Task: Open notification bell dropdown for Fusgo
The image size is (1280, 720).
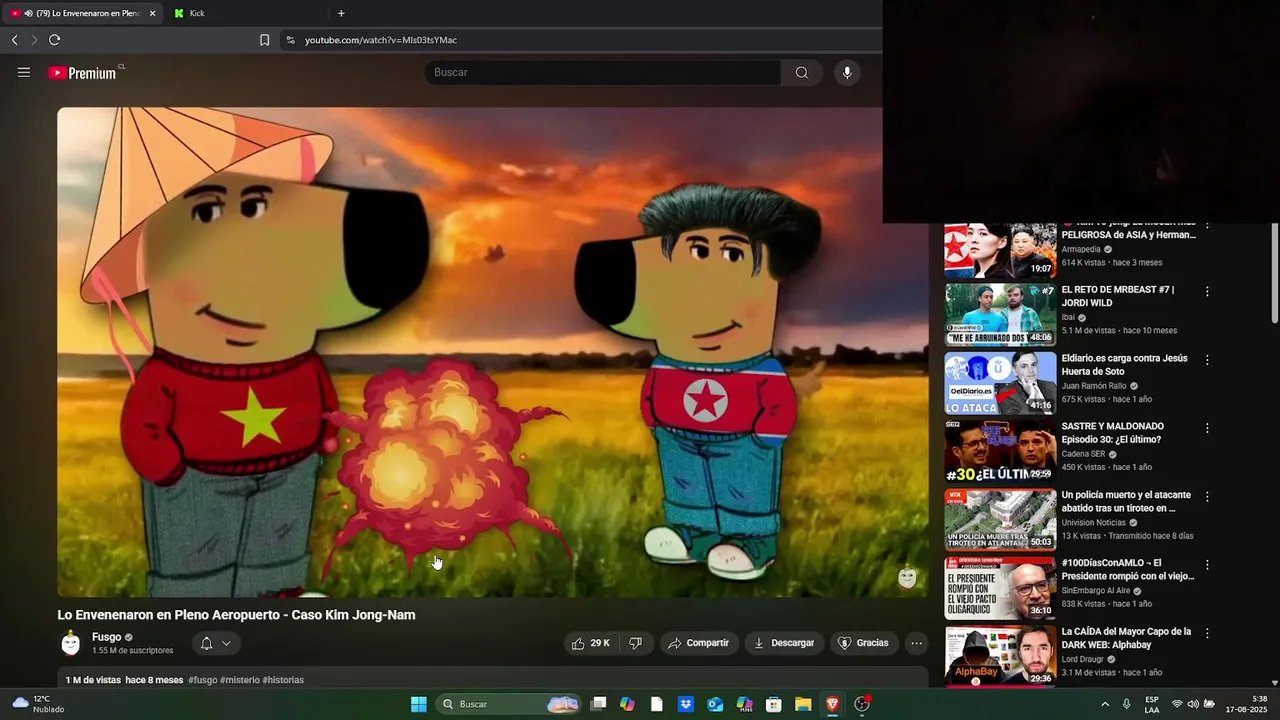Action: point(216,643)
